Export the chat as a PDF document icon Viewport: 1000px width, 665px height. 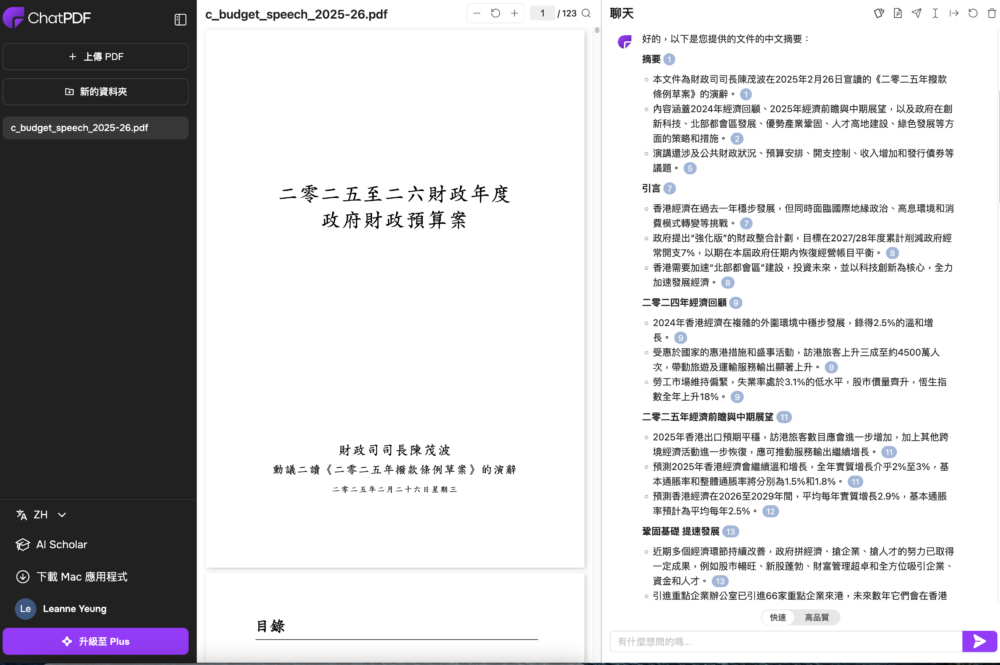coord(897,14)
